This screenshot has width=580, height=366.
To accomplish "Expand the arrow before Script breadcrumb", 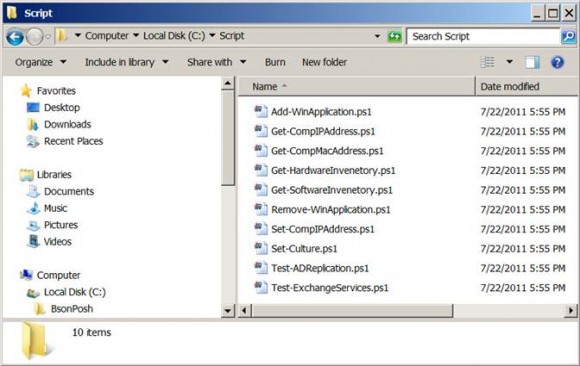I will click(212, 36).
